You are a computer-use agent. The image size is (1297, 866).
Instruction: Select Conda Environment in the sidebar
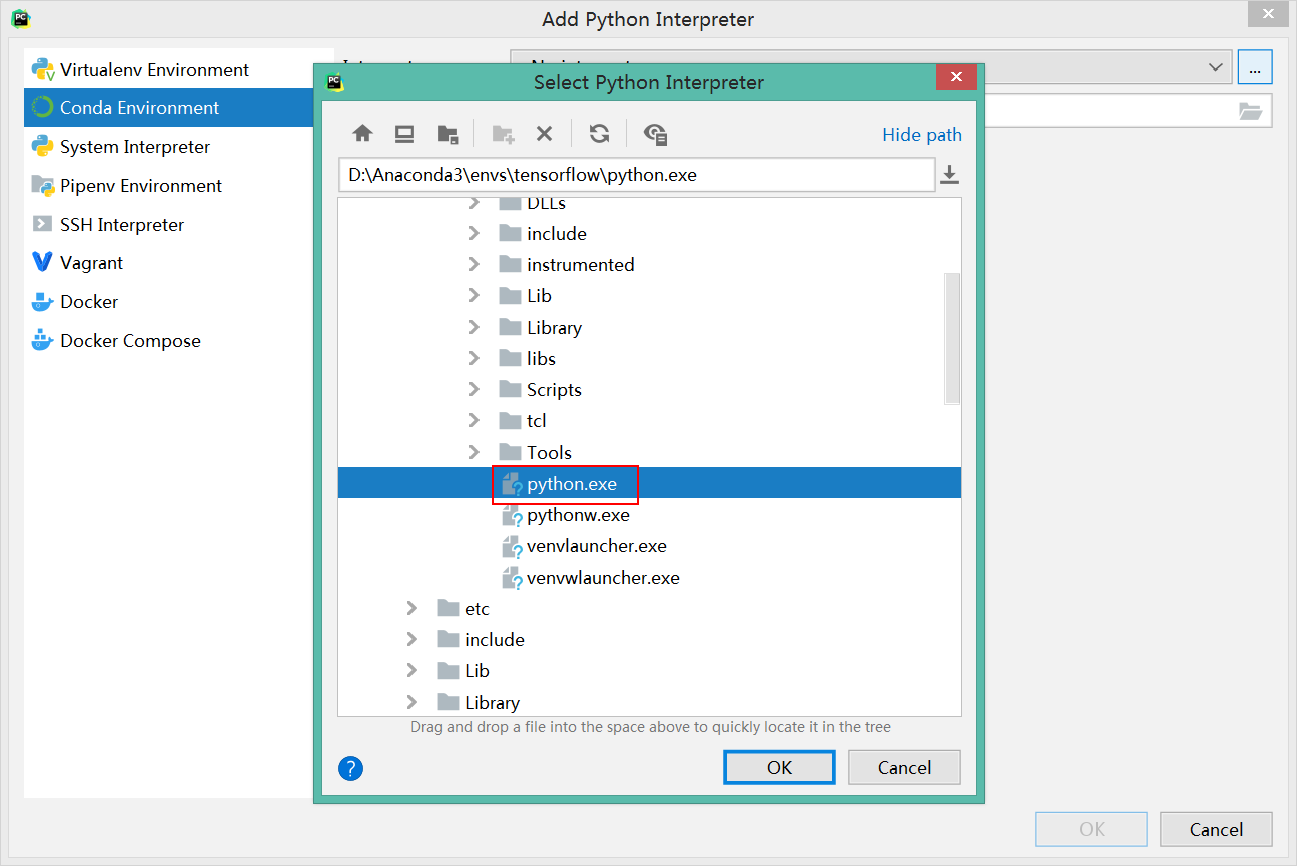(169, 108)
